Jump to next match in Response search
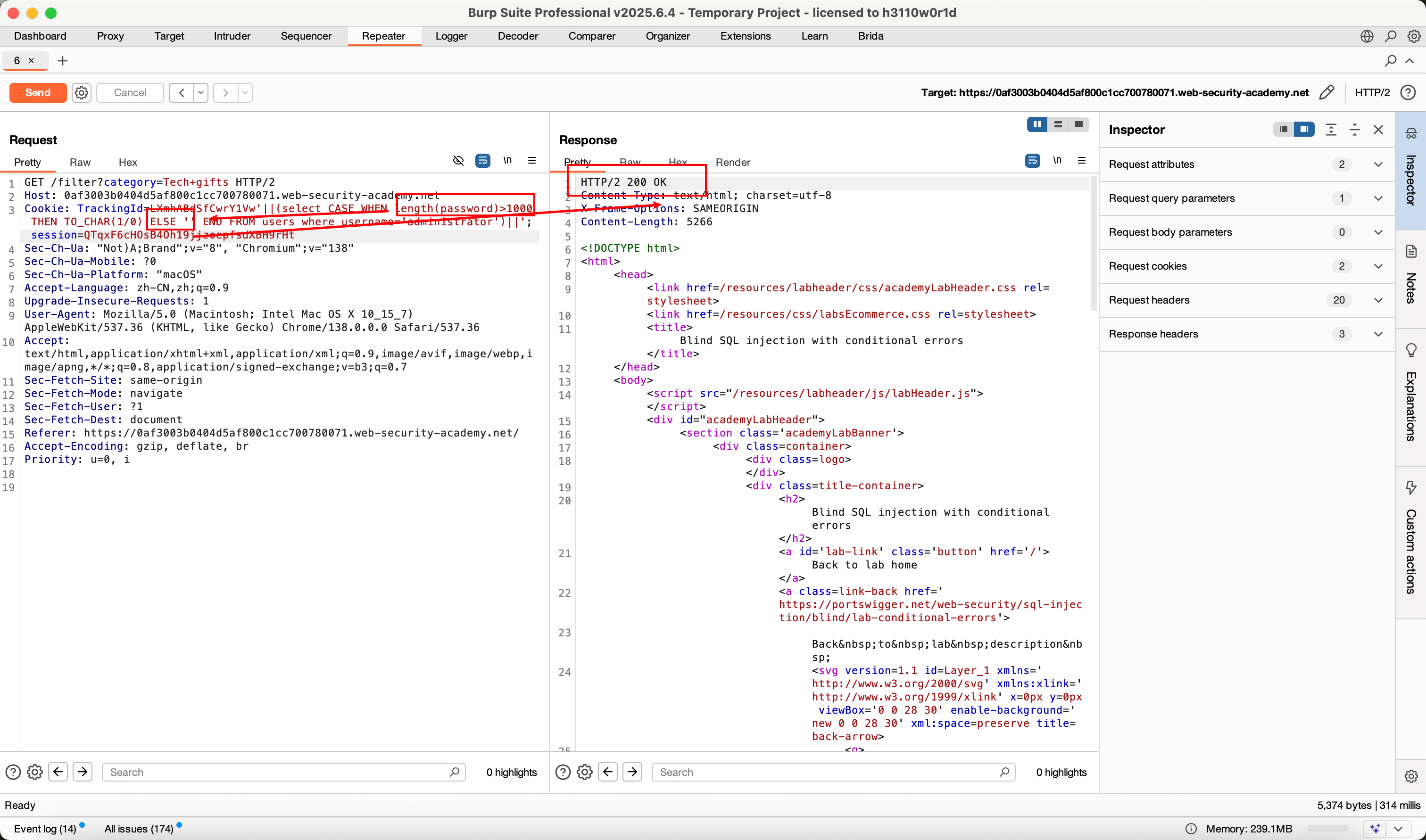The height and width of the screenshot is (840, 1426). click(632, 772)
